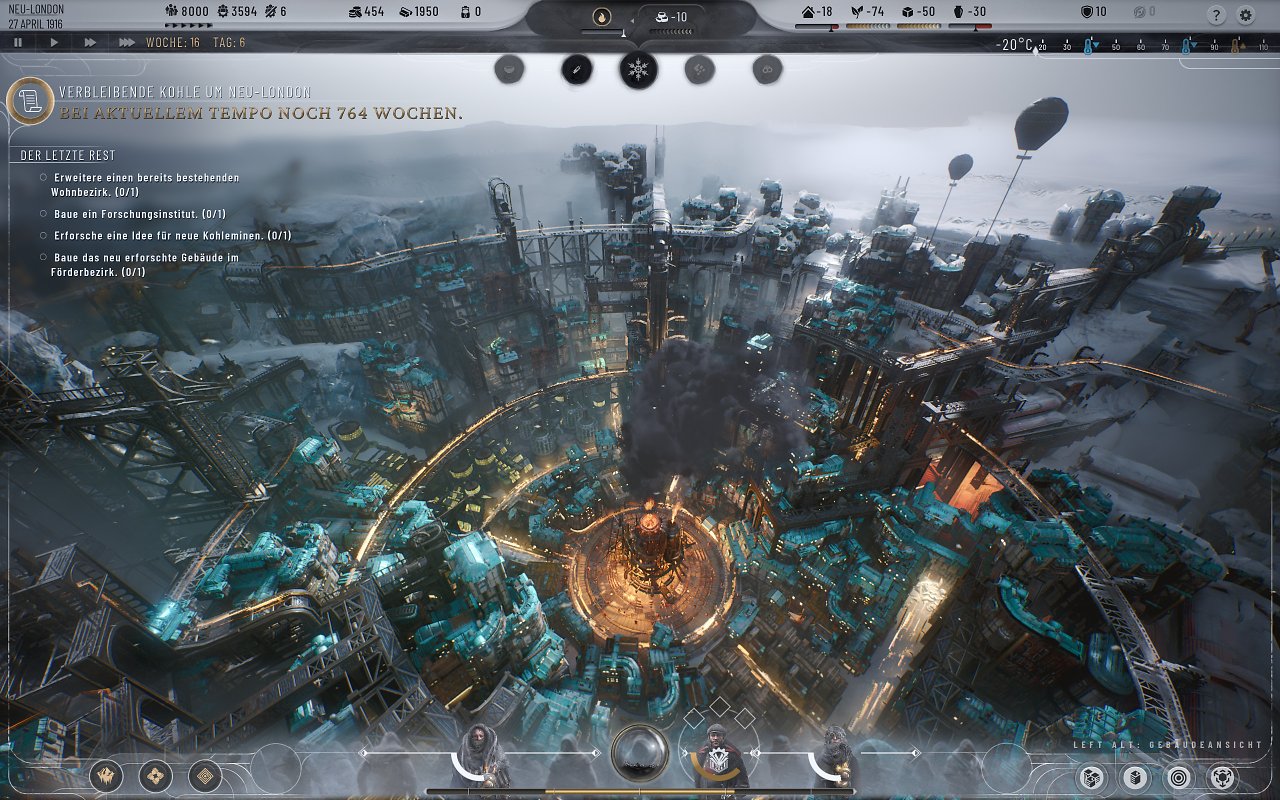Image resolution: width=1280 pixels, height=800 pixels.
Task: Select the greyed cloud-shaped problem icon
Action: (767, 69)
